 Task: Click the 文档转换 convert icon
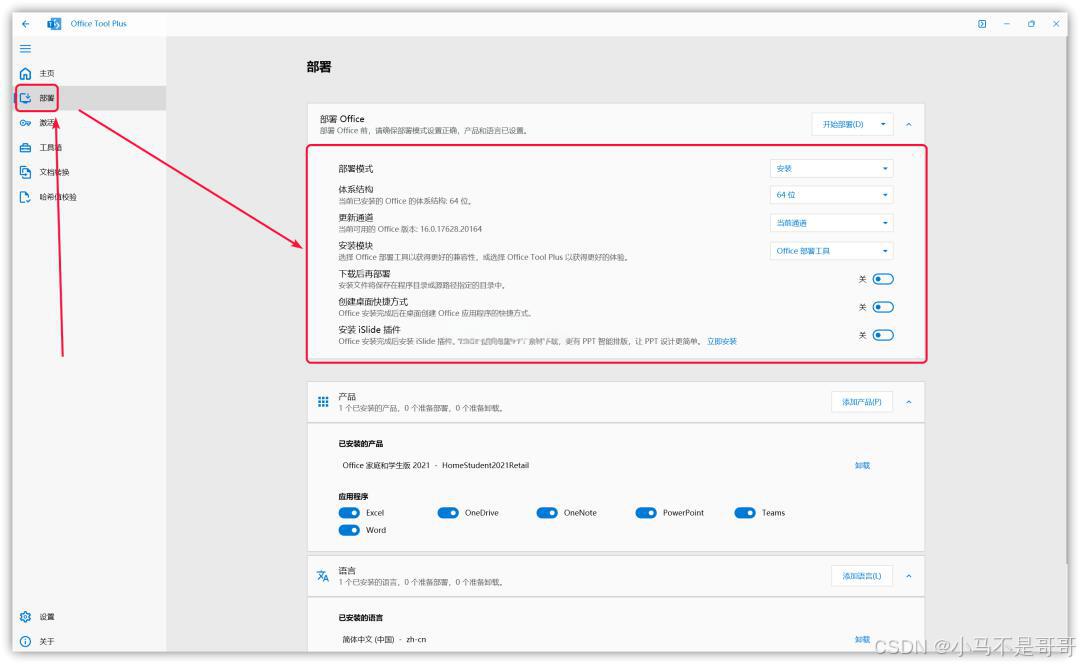[x=25, y=172]
